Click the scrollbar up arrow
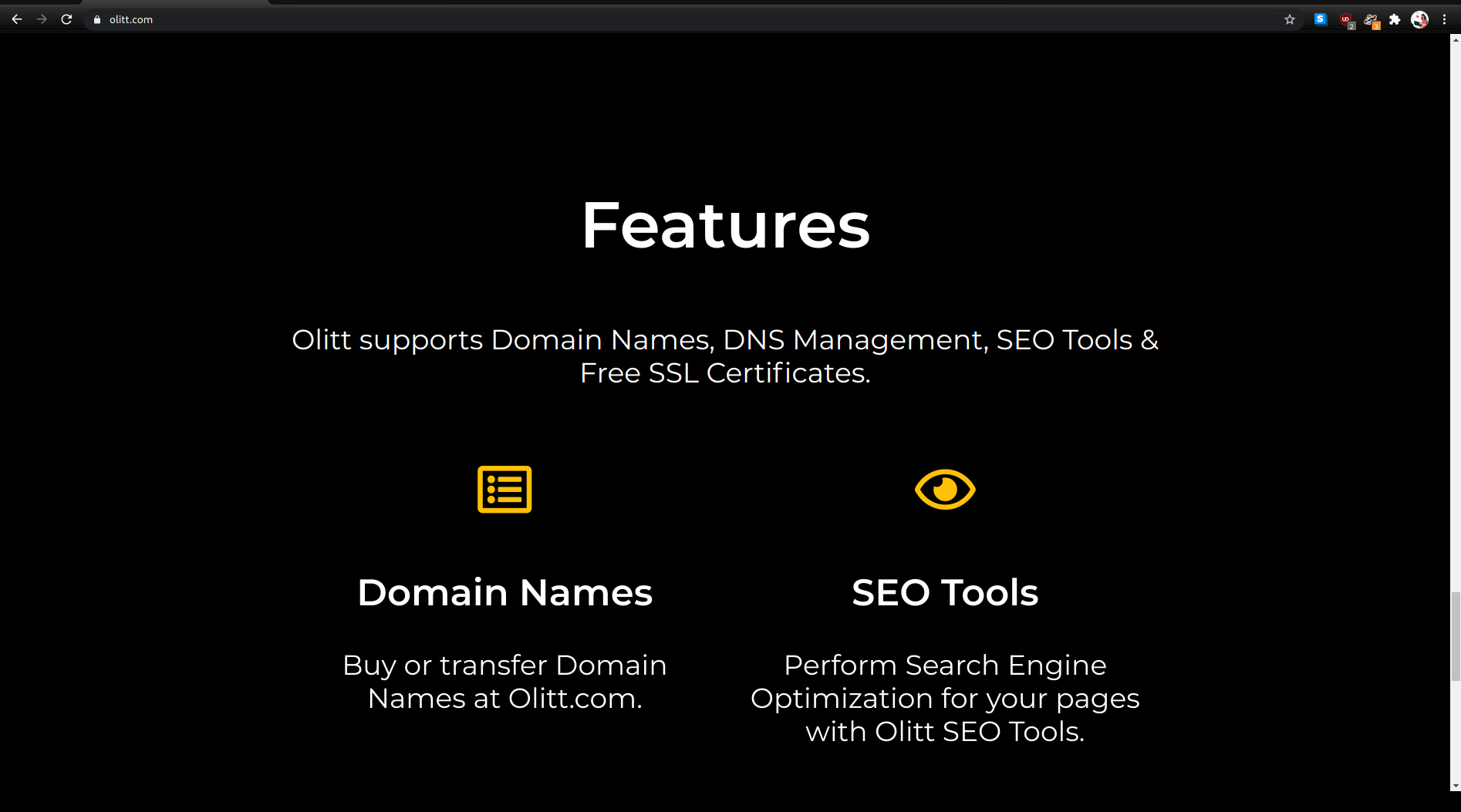 tap(1455, 39)
